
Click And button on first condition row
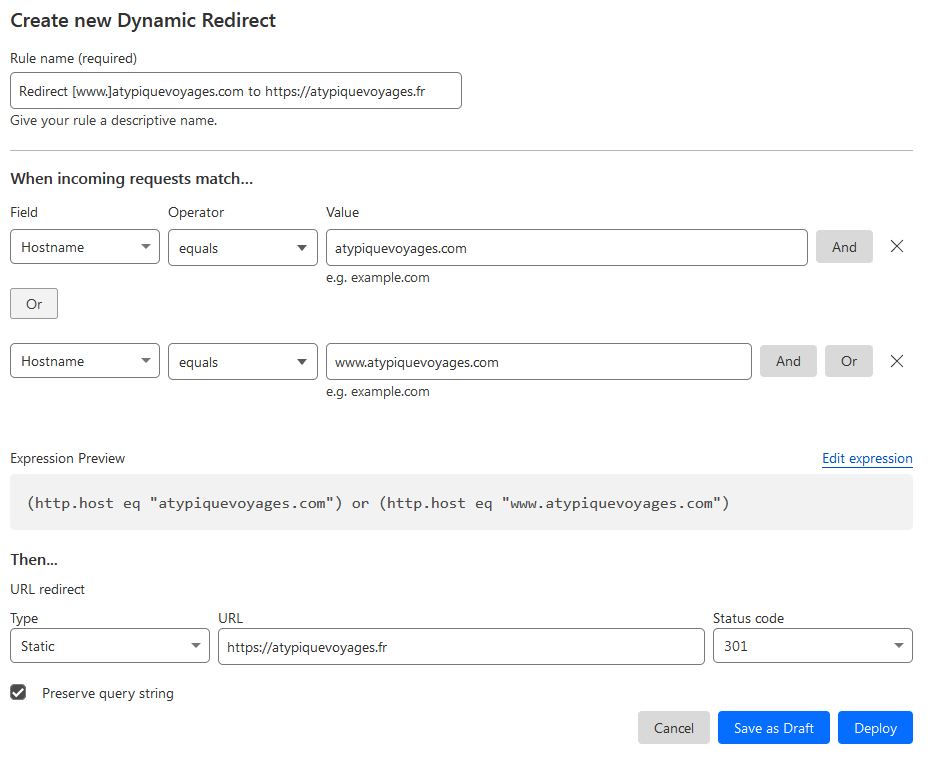tap(844, 247)
